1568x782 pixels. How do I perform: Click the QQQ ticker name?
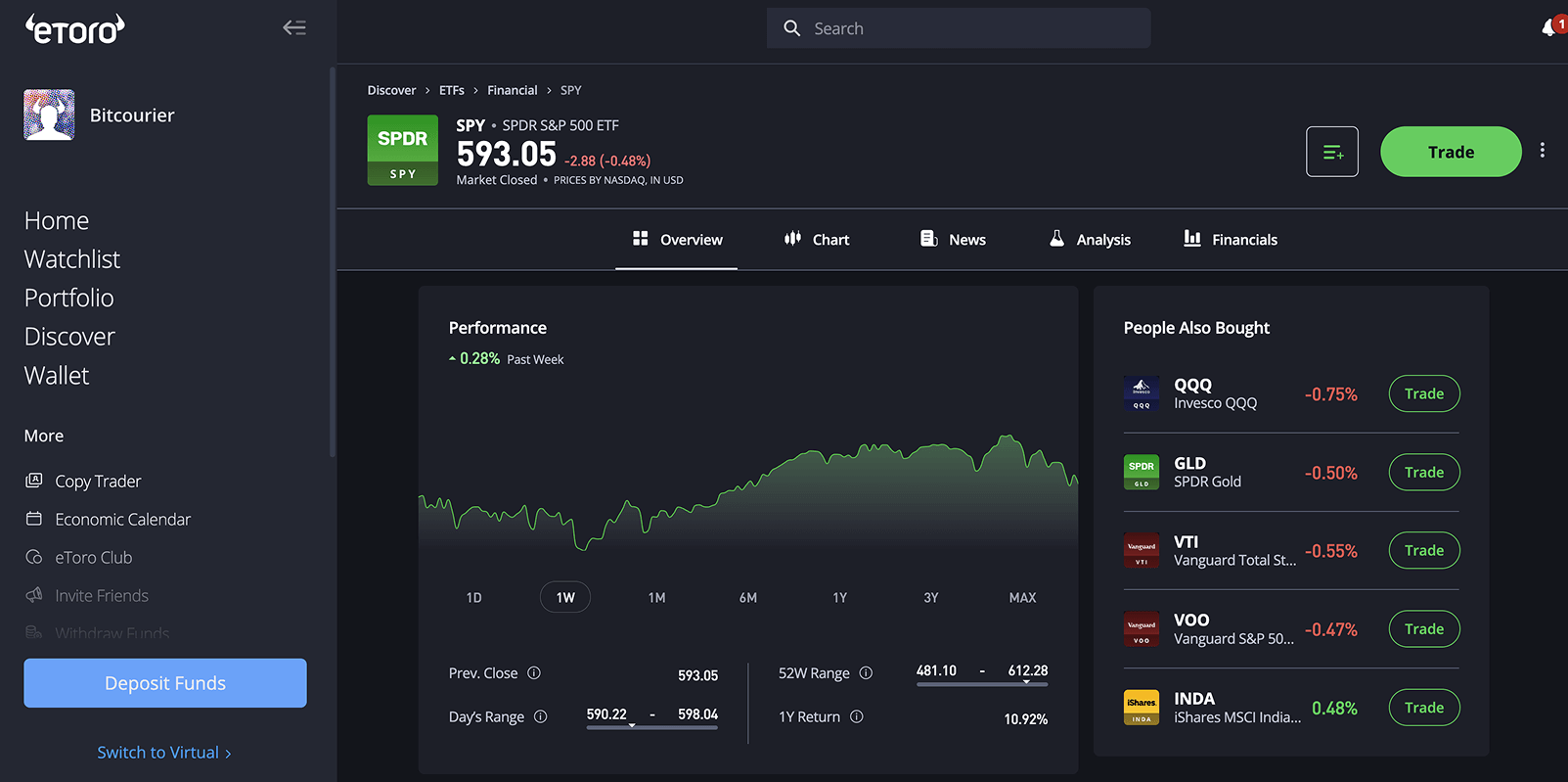tap(1192, 385)
